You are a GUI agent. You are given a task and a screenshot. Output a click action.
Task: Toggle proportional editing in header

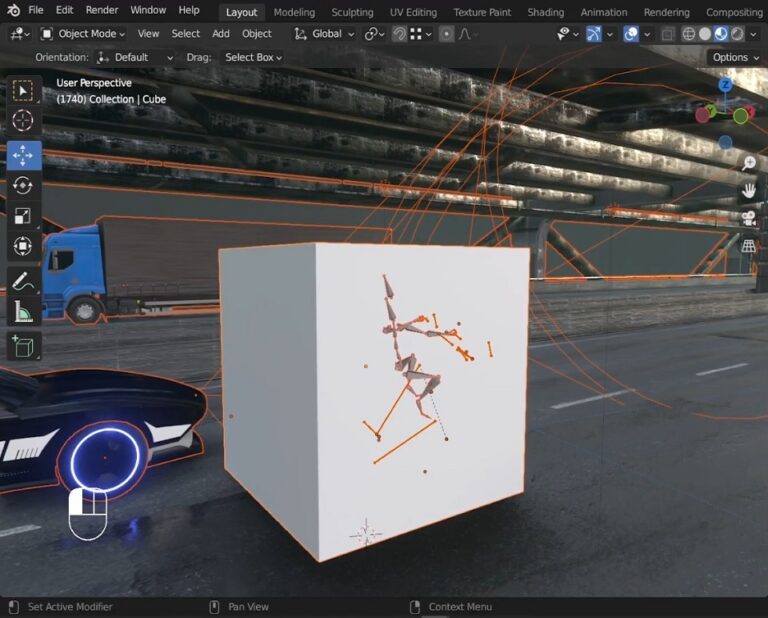[x=446, y=34]
